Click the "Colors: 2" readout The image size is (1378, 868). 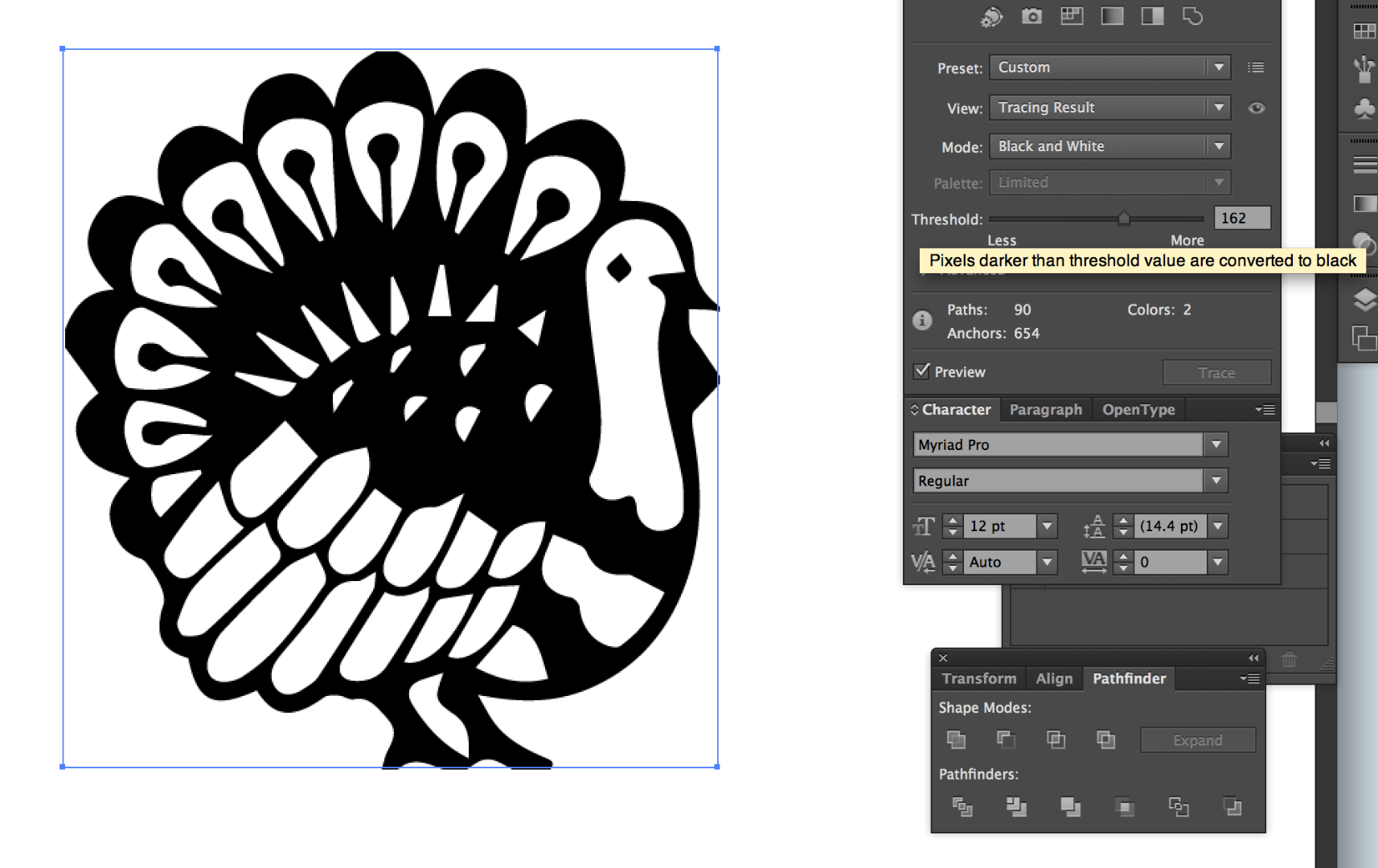1159,310
